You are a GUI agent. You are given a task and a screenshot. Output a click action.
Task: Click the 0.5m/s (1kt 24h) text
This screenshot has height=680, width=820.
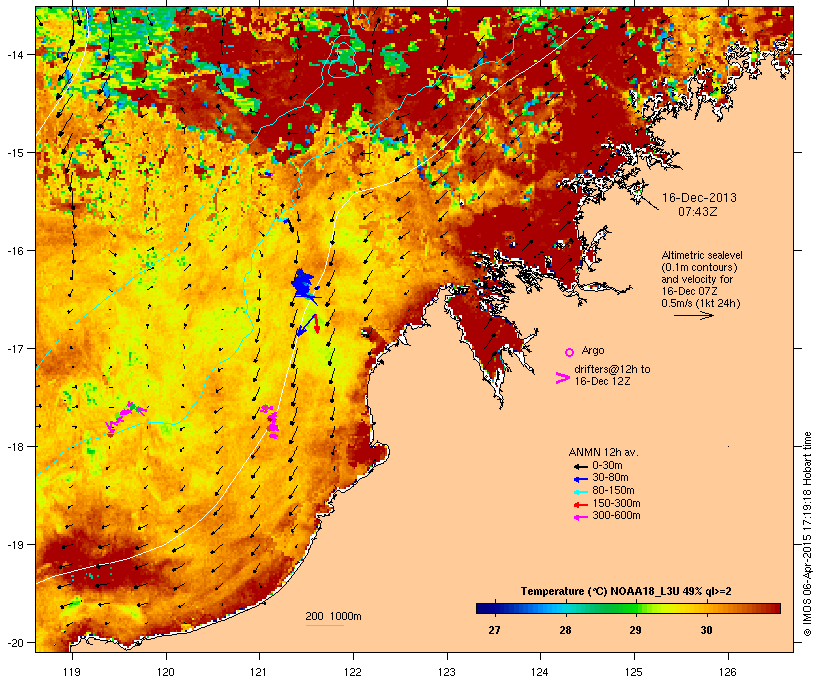pos(701,303)
